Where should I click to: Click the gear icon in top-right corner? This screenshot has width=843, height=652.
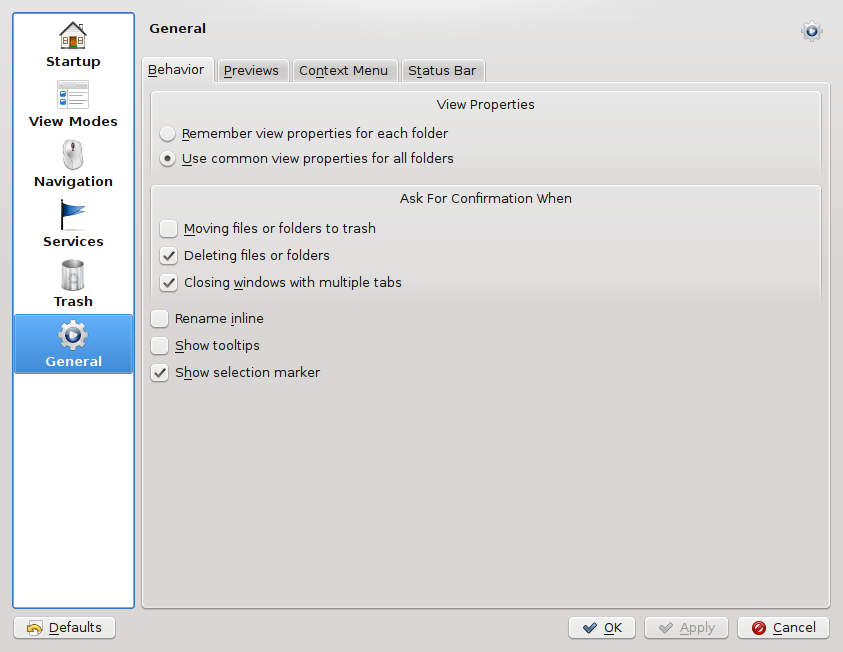pos(811,31)
